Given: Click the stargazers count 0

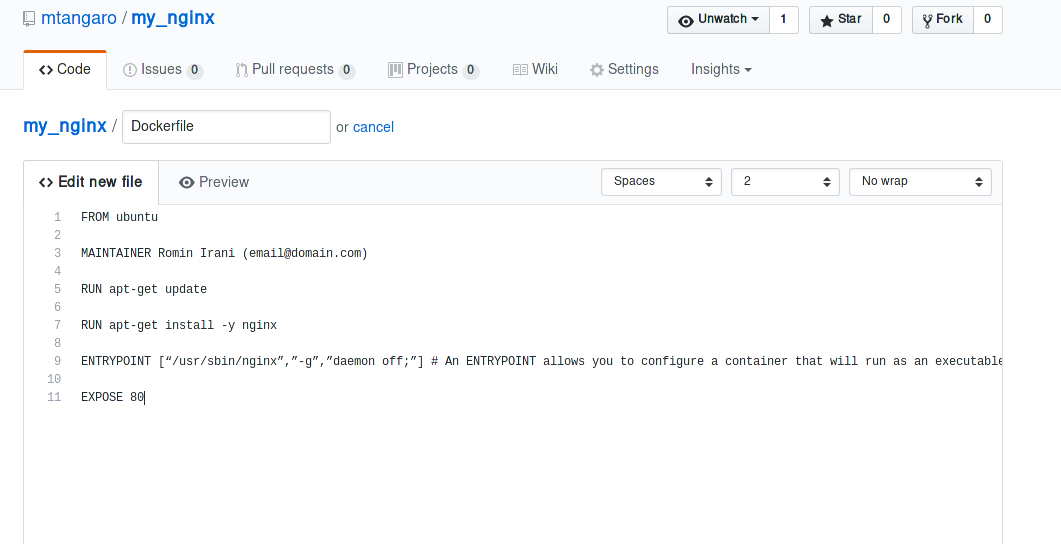Looking at the screenshot, I should 886,20.
